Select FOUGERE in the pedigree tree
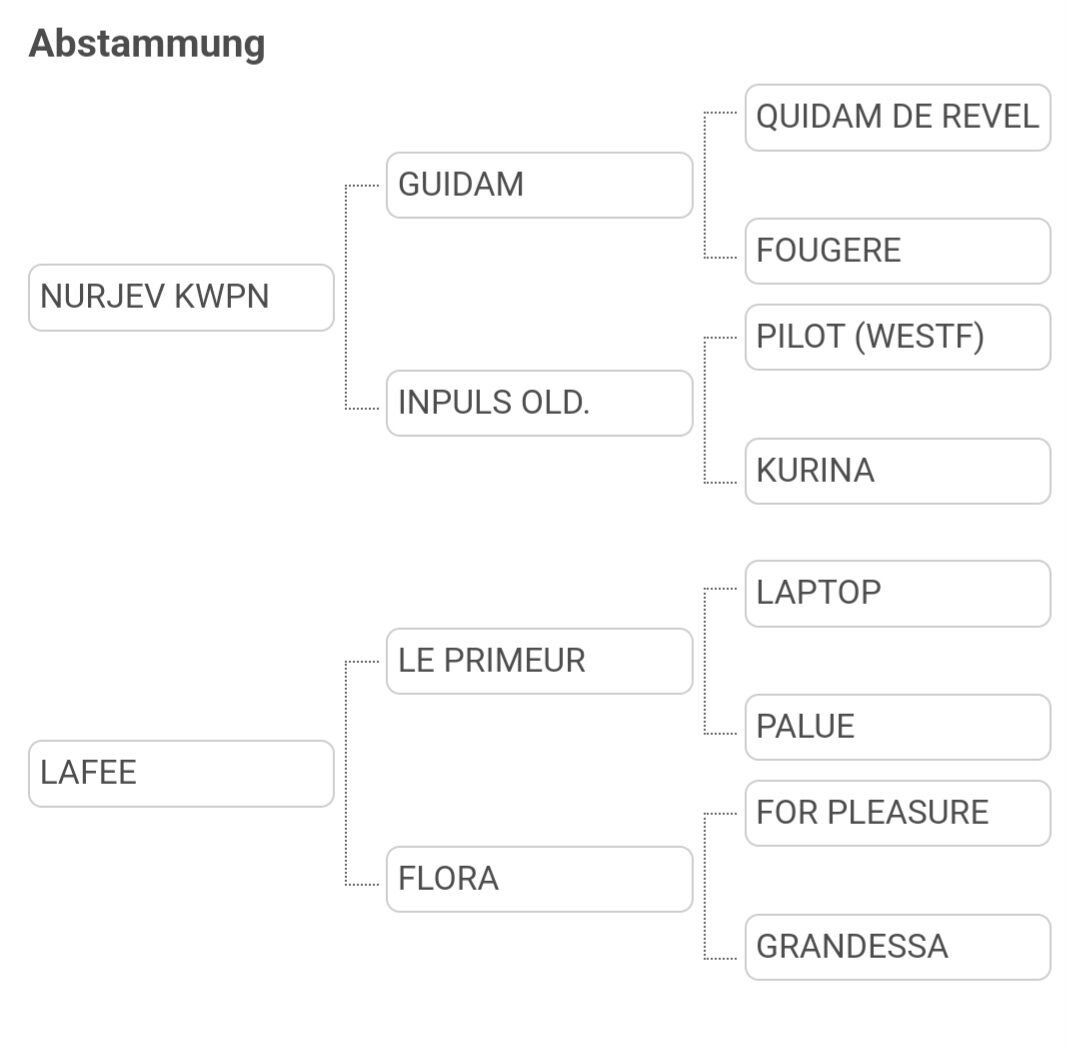 click(897, 251)
